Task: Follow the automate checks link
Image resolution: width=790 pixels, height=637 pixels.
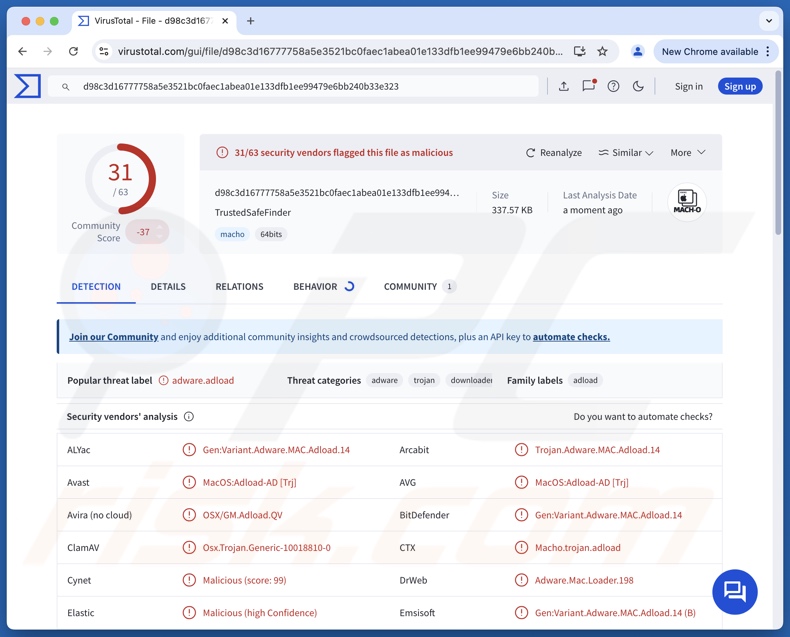Action: (x=571, y=337)
